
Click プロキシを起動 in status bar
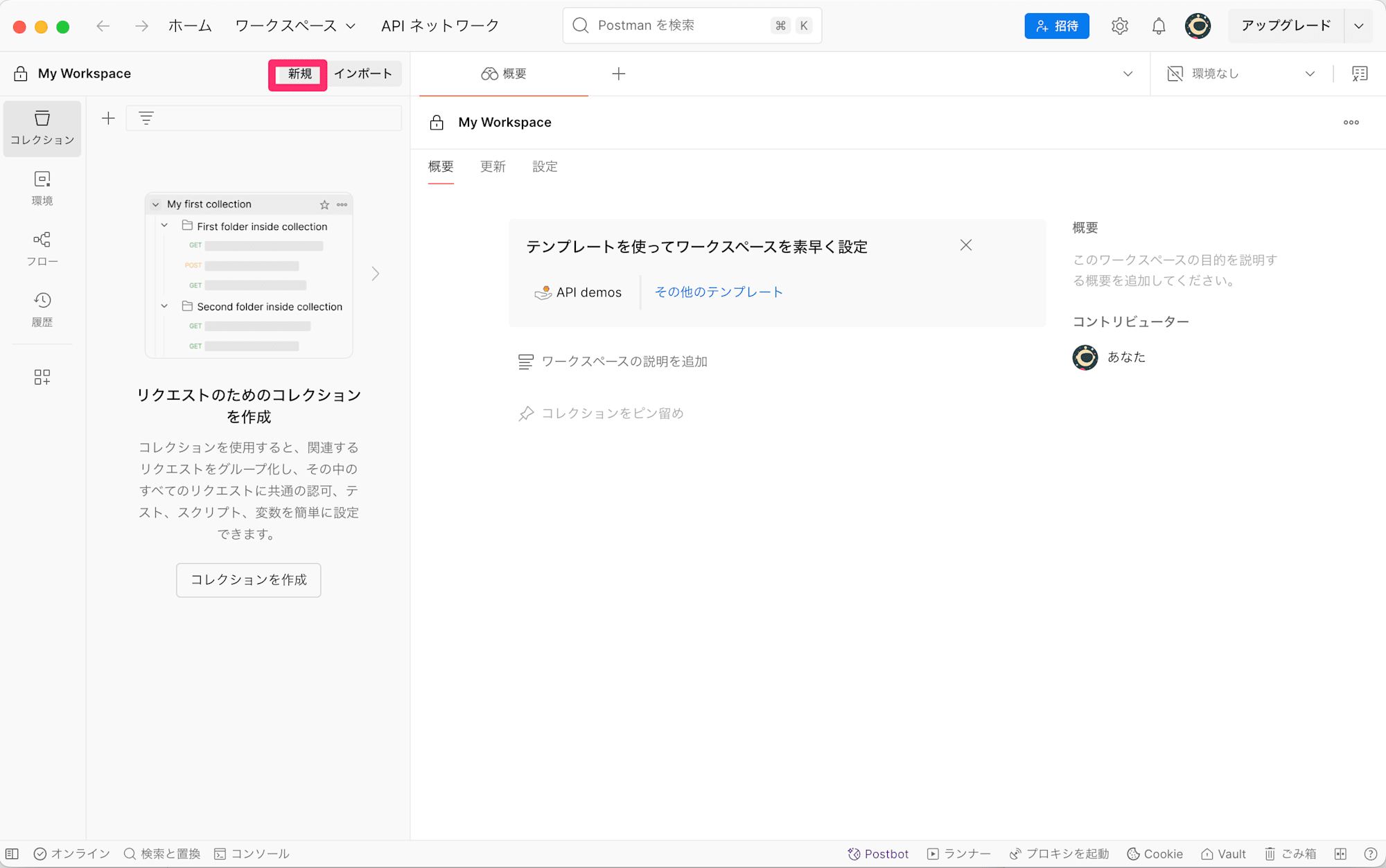1060,853
